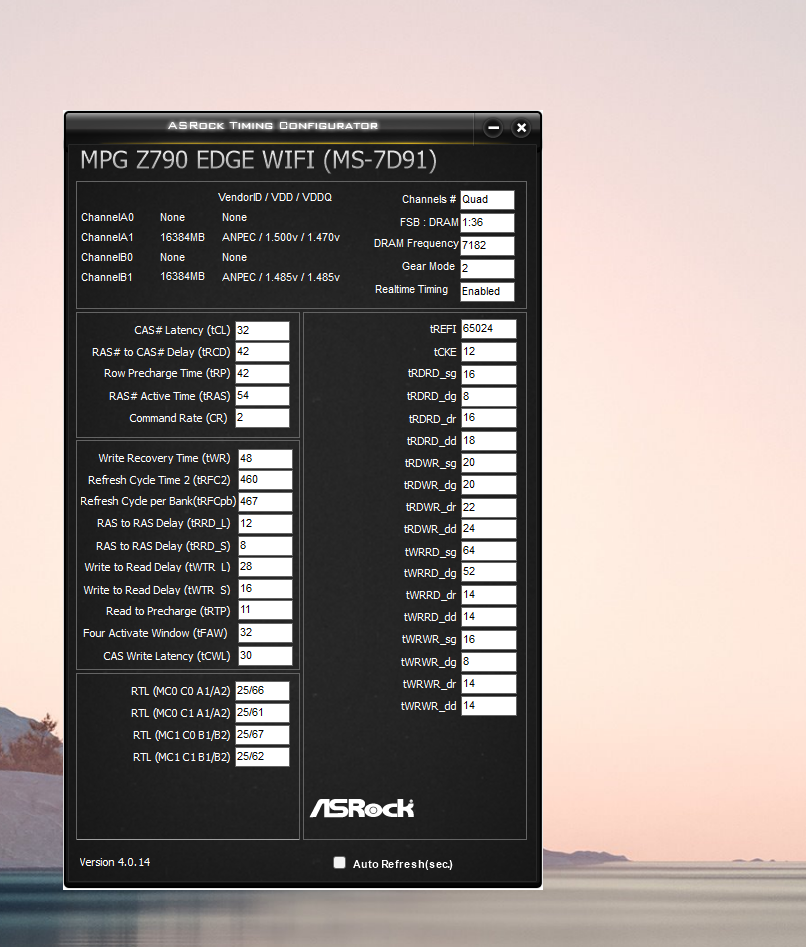Viewport: 806px width, 947px height.
Task: Click the RTL MC1 C1 B1/B2 field
Action: 262,757
